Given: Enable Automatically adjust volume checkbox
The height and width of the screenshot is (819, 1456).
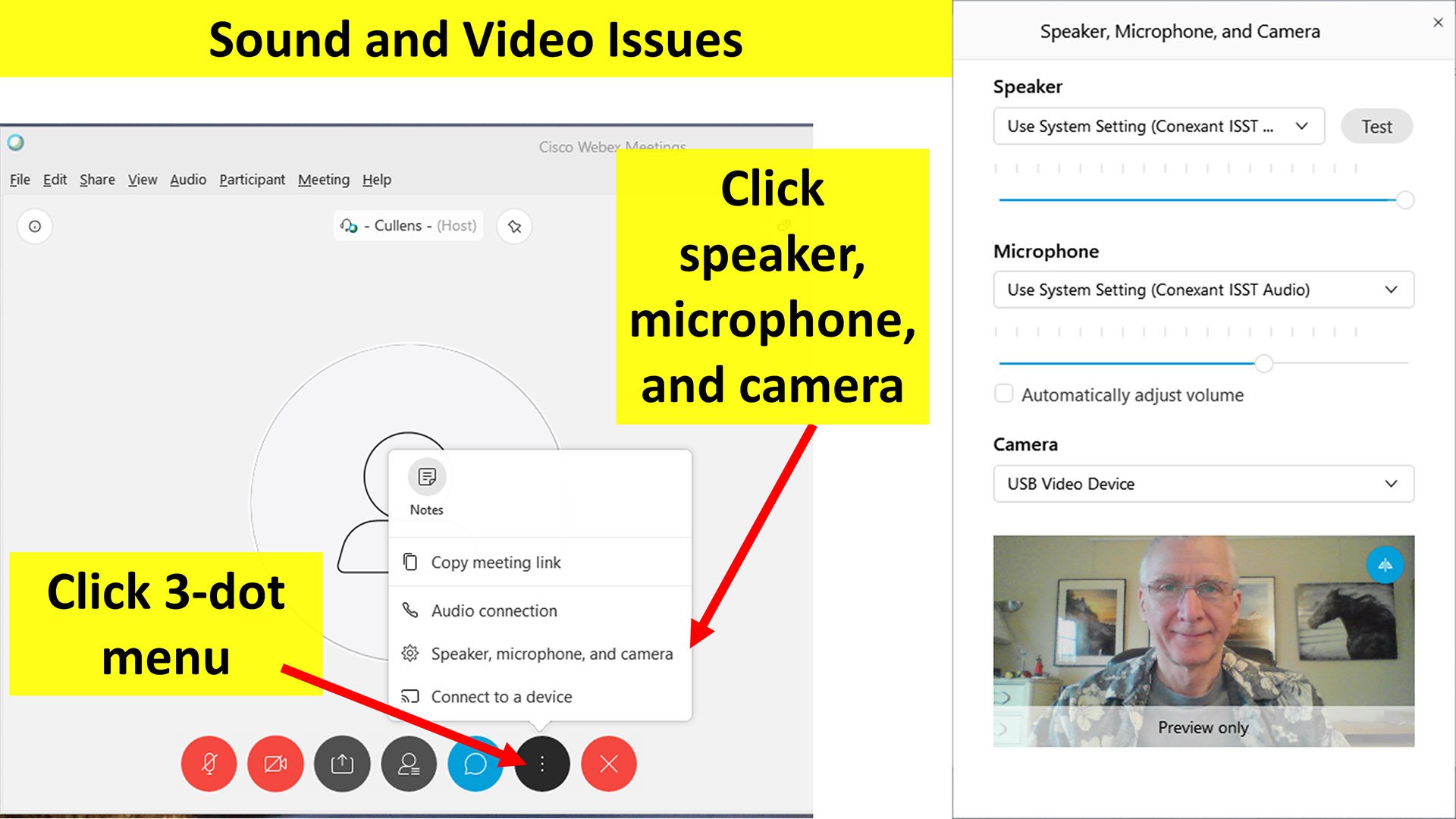Looking at the screenshot, I should tap(1003, 394).
